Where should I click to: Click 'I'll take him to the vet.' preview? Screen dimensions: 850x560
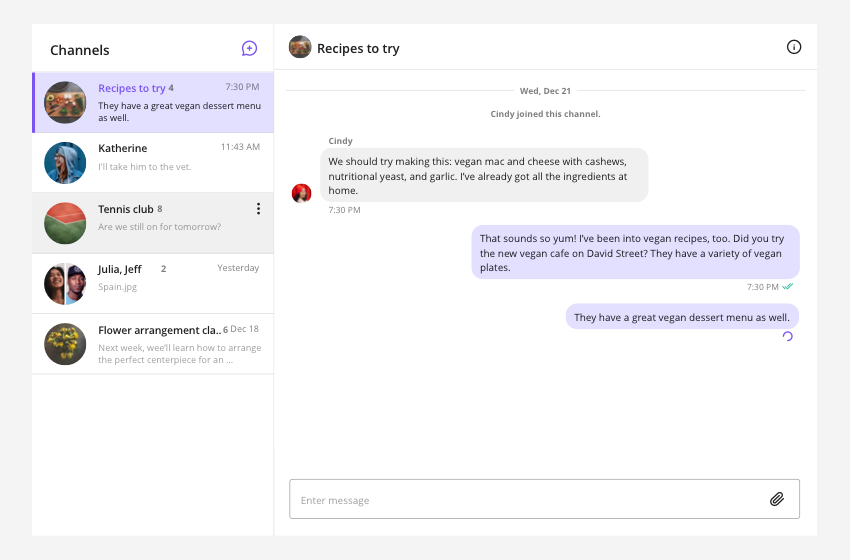(x=145, y=166)
